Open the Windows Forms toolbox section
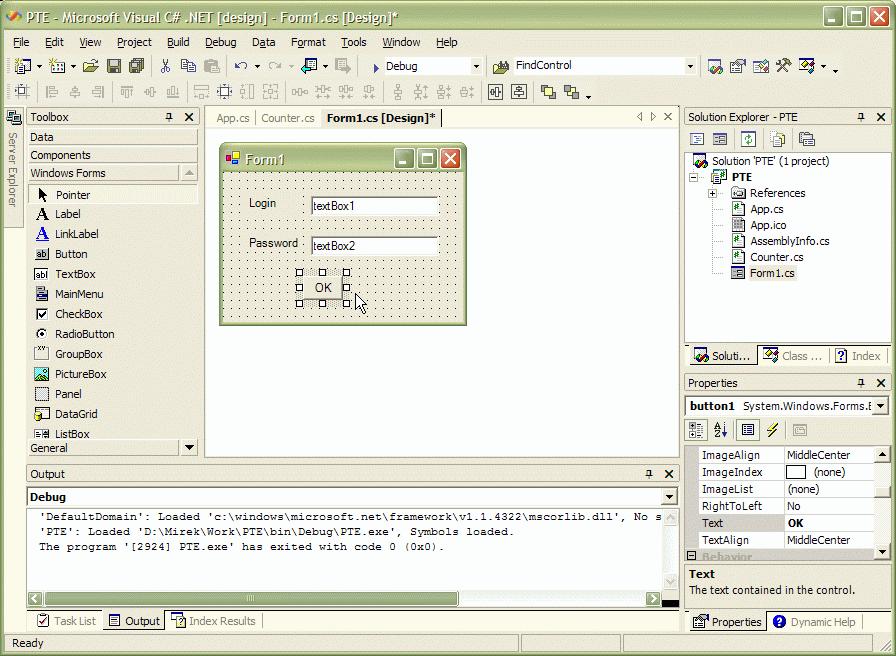 click(104, 173)
